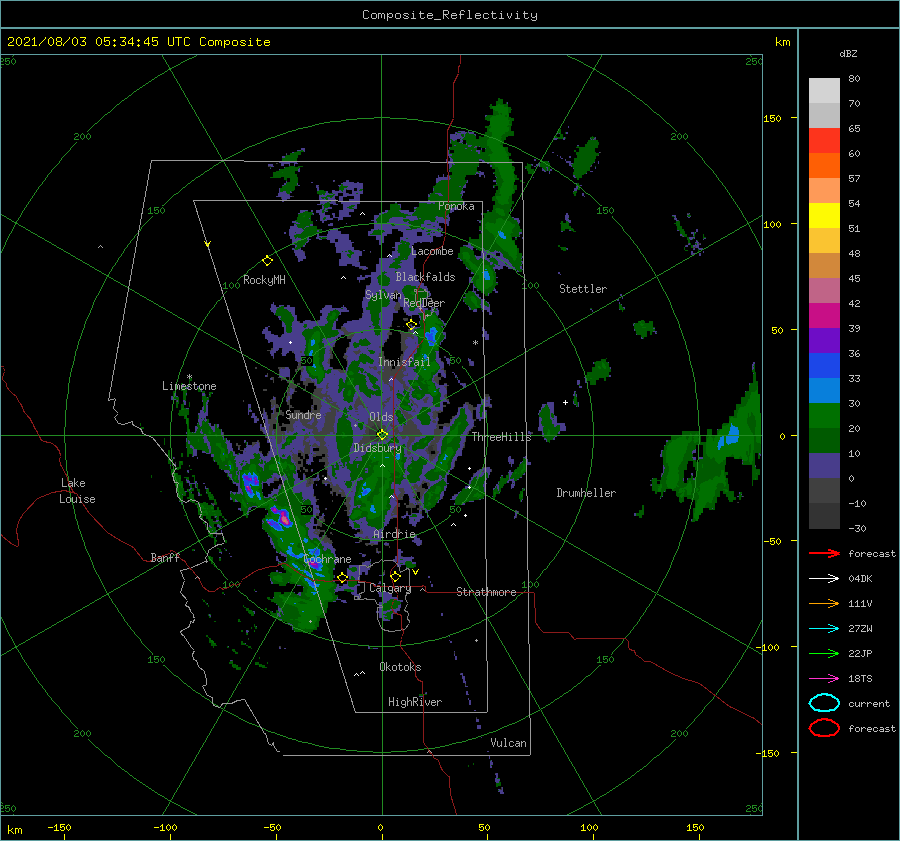This screenshot has width=900, height=841.
Task: Click the Sundre label
Action: tap(303, 414)
